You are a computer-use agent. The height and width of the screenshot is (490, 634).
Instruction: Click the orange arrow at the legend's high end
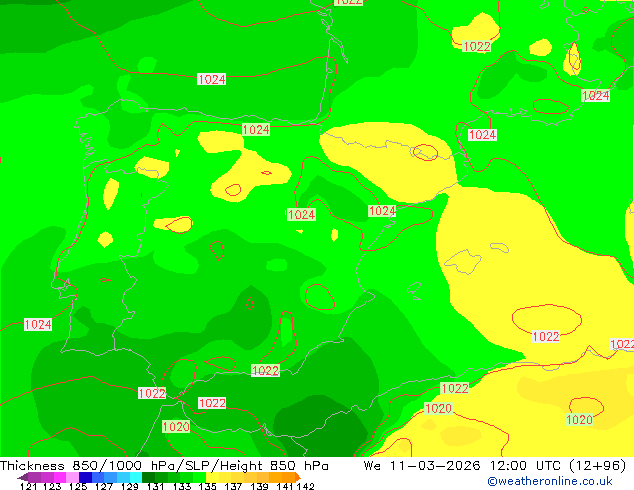tap(298, 477)
